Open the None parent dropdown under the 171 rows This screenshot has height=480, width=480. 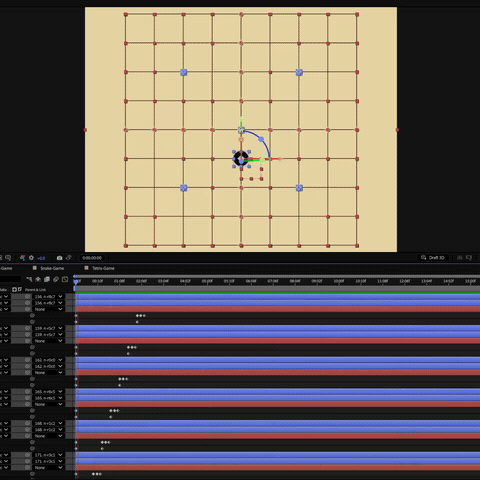(x=48, y=467)
